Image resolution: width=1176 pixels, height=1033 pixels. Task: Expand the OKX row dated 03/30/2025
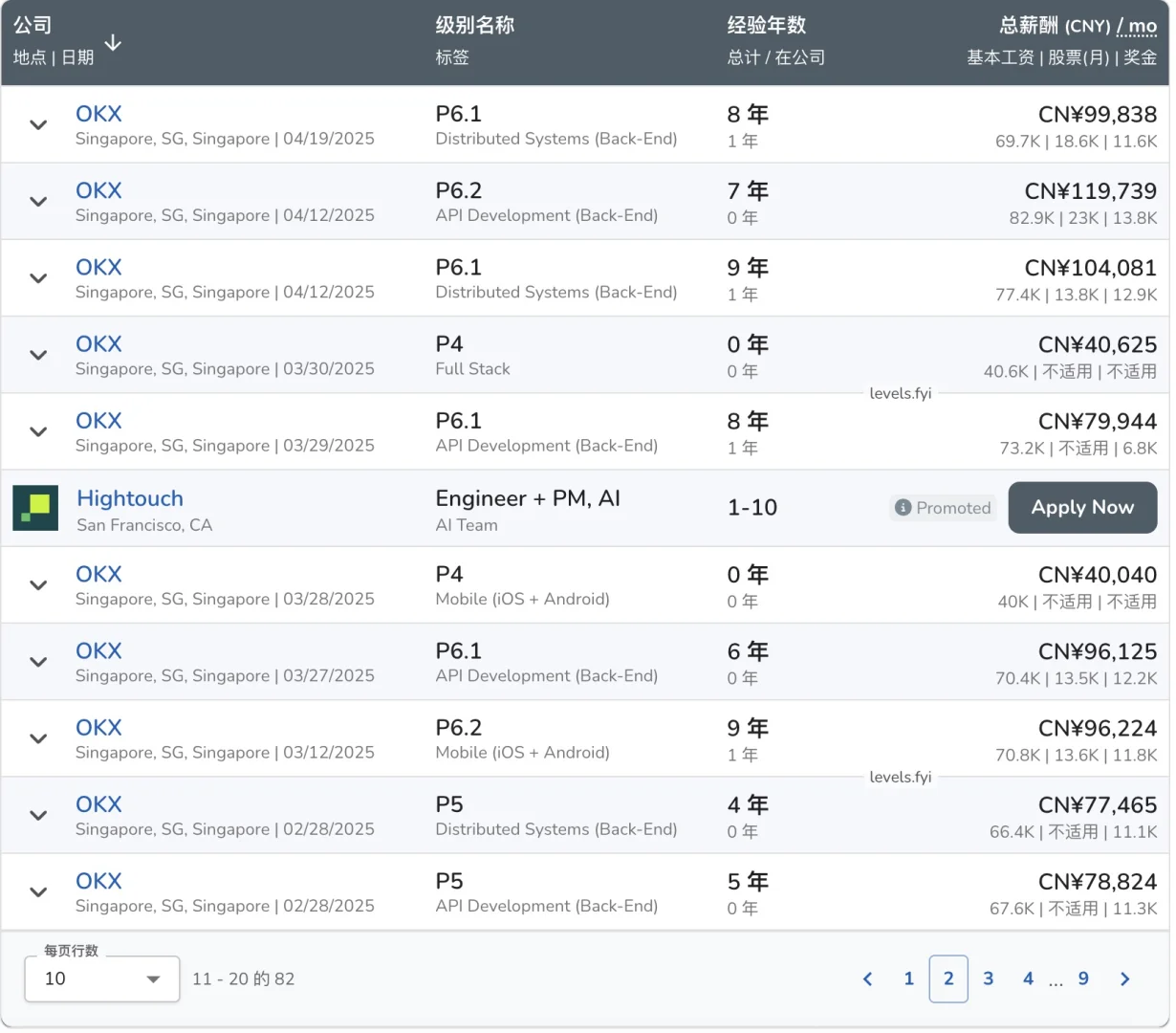click(38, 355)
